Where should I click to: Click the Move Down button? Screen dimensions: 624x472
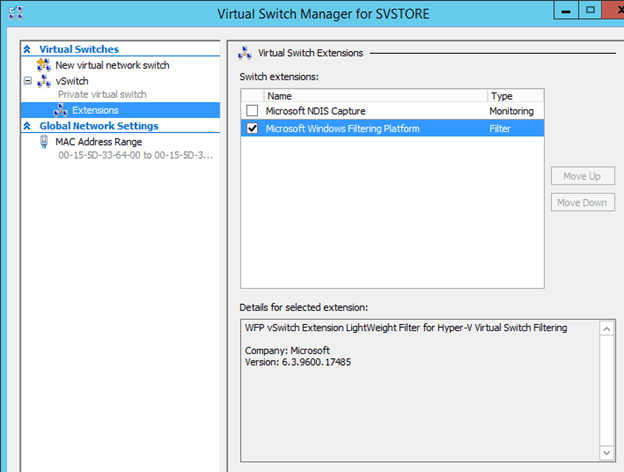[x=582, y=202]
